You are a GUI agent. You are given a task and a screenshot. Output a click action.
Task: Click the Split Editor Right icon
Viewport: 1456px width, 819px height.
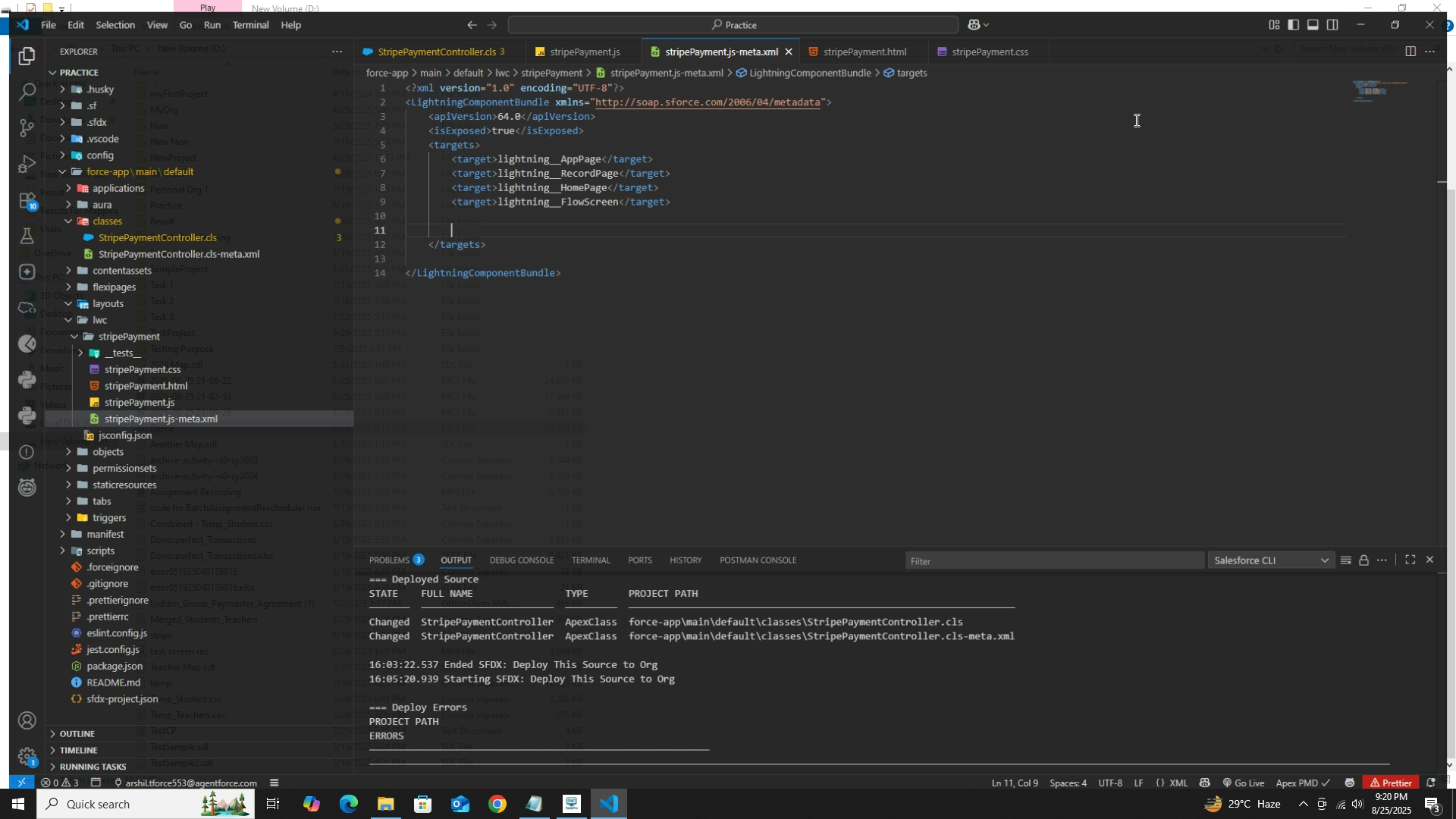pyautogui.click(x=1410, y=52)
